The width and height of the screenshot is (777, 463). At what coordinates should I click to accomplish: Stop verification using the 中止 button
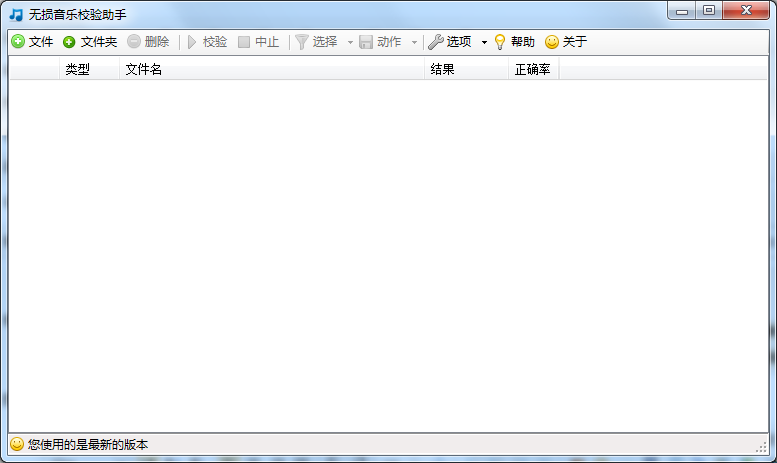pyautogui.click(x=258, y=42)
